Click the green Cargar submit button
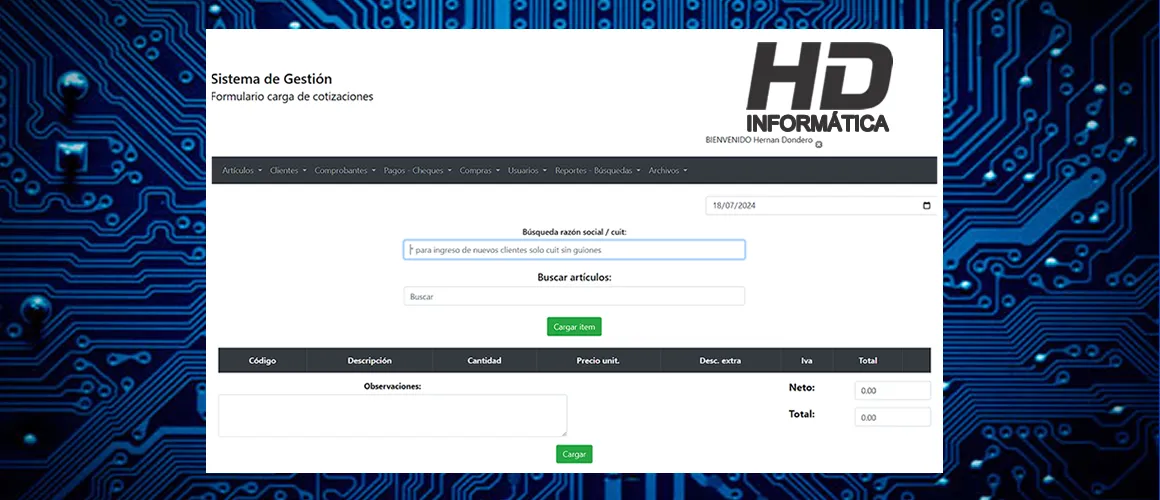The height and width of the screenshot is (500, 1160). [574, 454]
